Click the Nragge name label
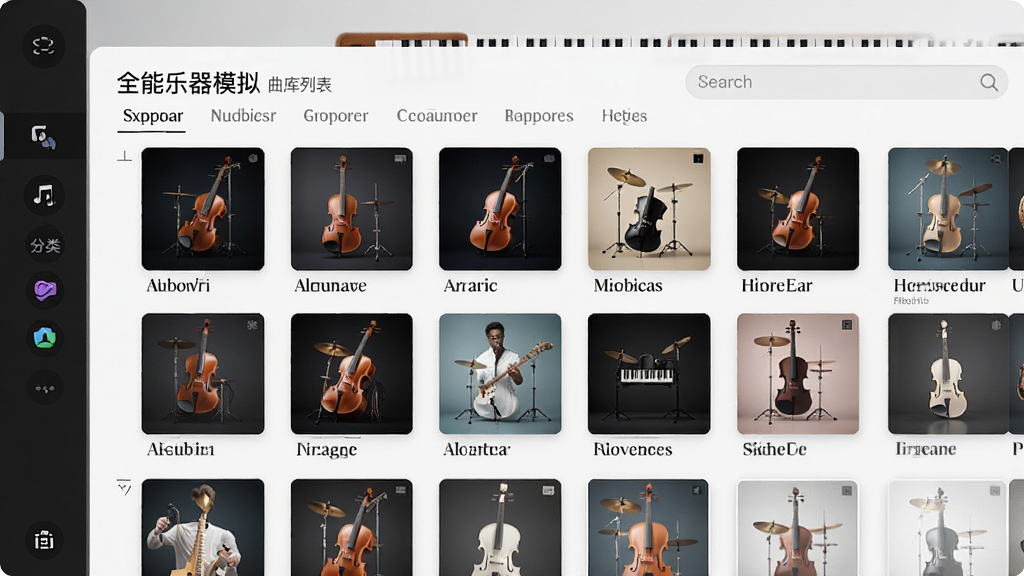The image size is (1024, 576). (327, 450)
